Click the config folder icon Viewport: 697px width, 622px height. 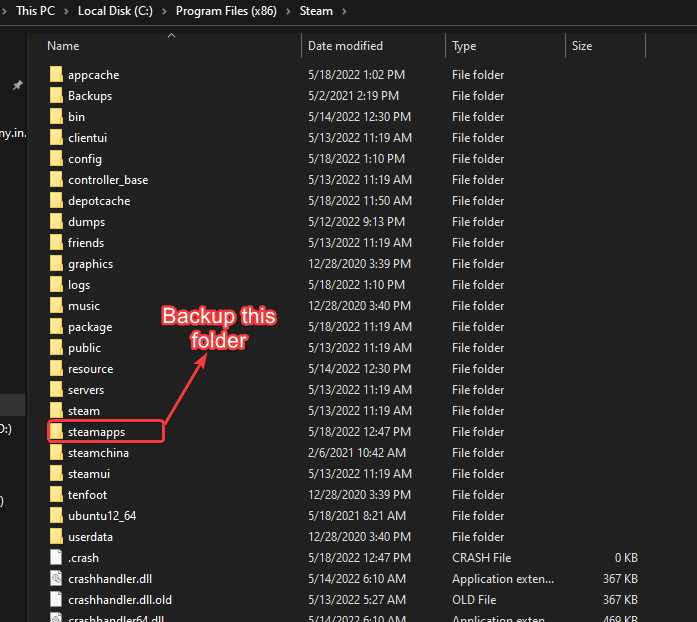pos(56,159)
